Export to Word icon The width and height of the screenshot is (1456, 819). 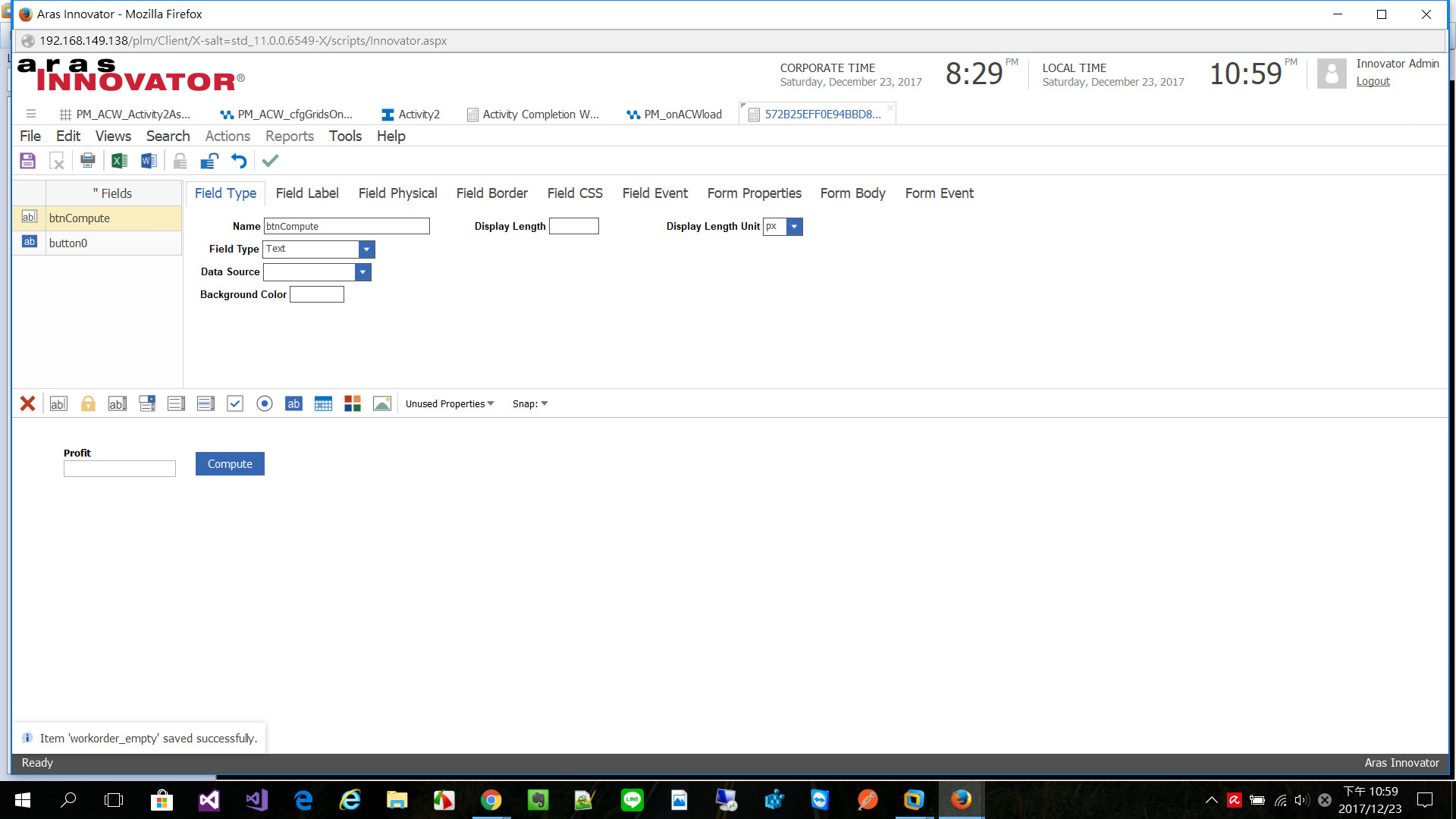pos(149,161)
